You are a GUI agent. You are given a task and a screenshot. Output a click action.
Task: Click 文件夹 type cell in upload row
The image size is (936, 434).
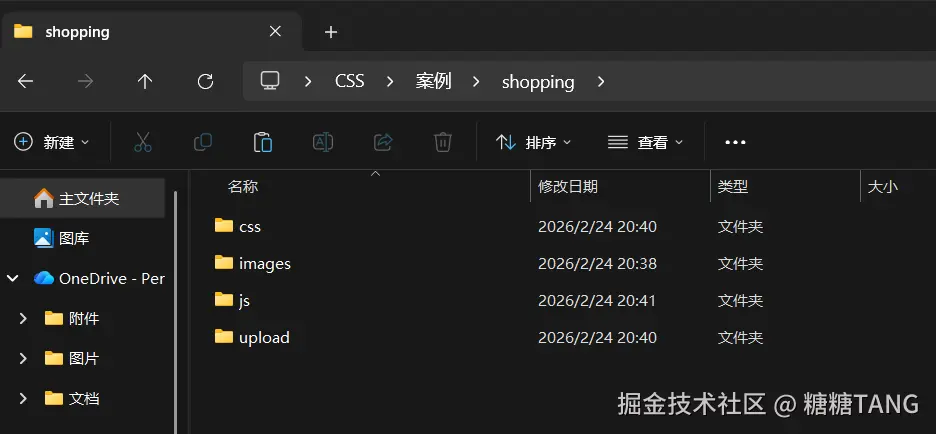740,337
